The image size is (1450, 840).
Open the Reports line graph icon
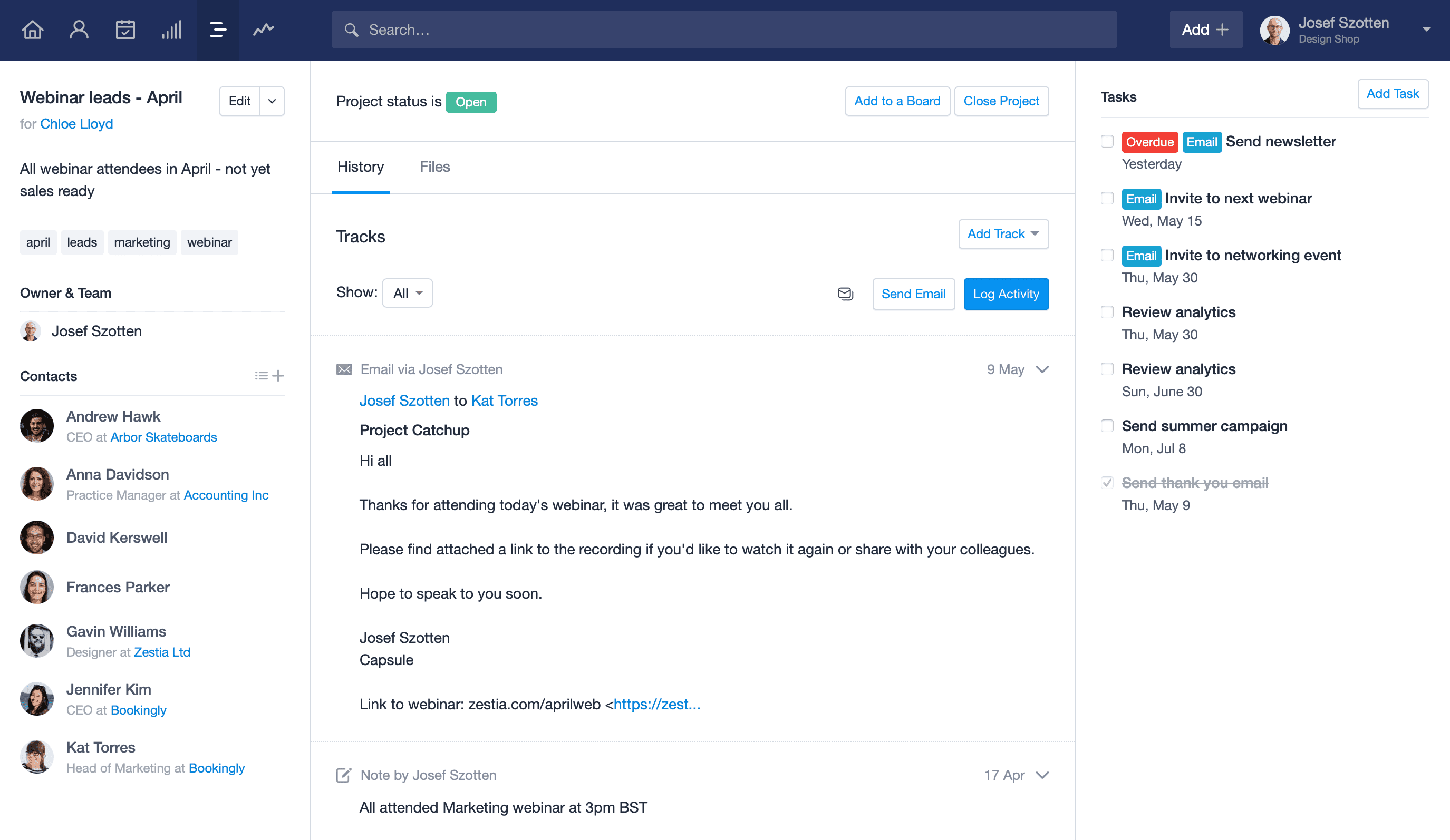pyautogui.click(x=264, y=29)
